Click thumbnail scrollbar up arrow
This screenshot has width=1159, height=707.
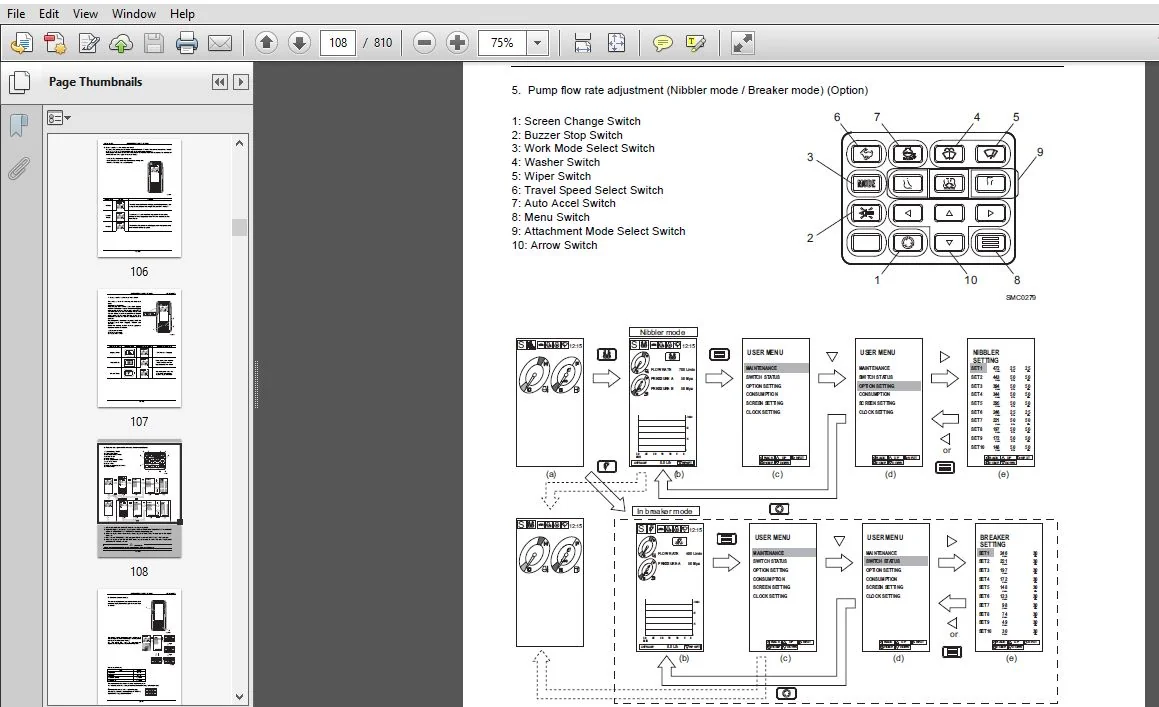(x=239, y=143)
